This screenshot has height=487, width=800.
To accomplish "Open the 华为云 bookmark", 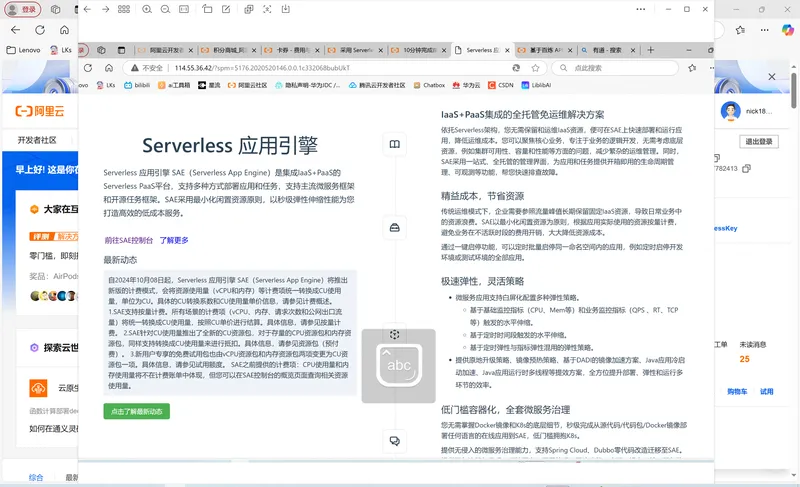I will pyautogui.click(x=466, y=85).
